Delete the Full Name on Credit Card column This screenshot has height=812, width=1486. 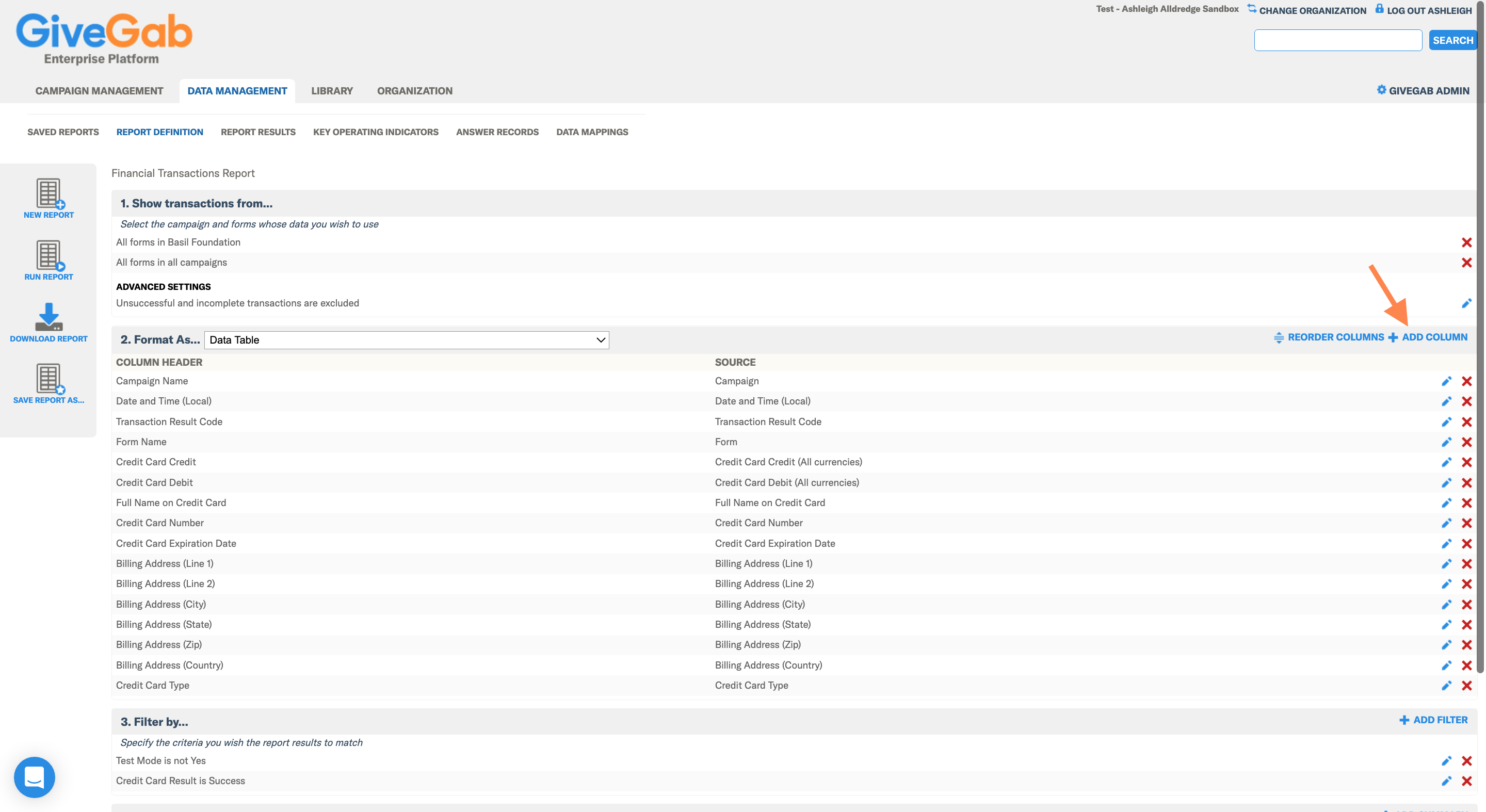pos(1466,503)
